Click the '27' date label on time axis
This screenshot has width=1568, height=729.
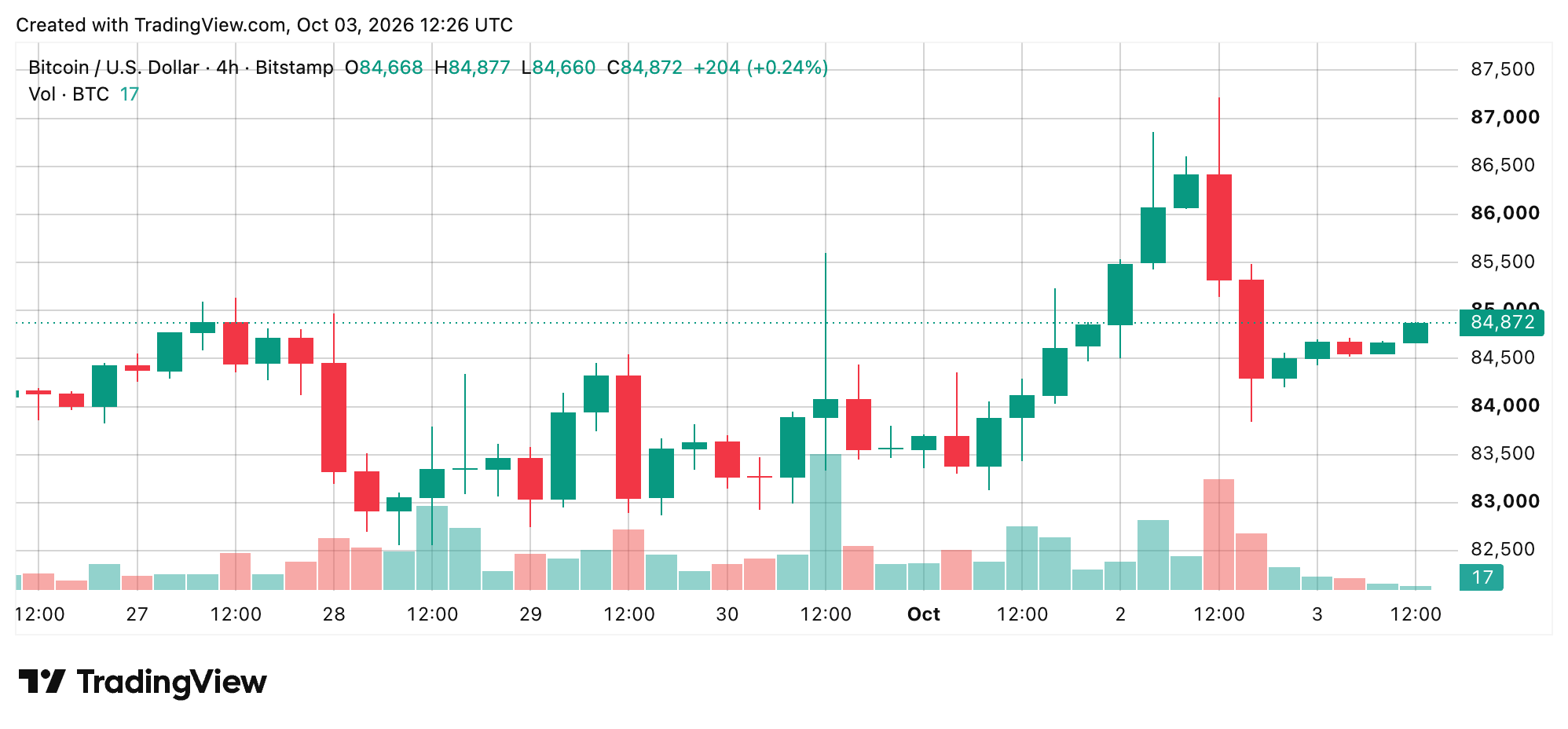(x=137, y=614)
